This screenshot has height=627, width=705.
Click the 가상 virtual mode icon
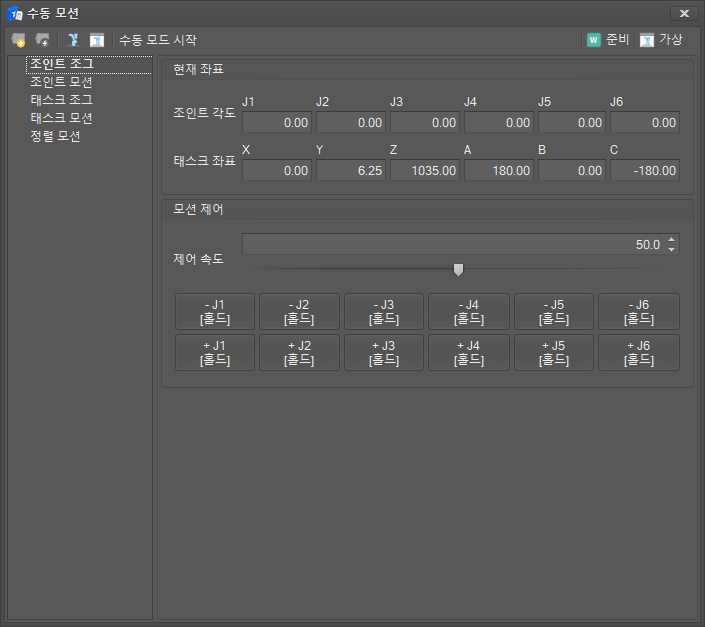coord(647,40)
